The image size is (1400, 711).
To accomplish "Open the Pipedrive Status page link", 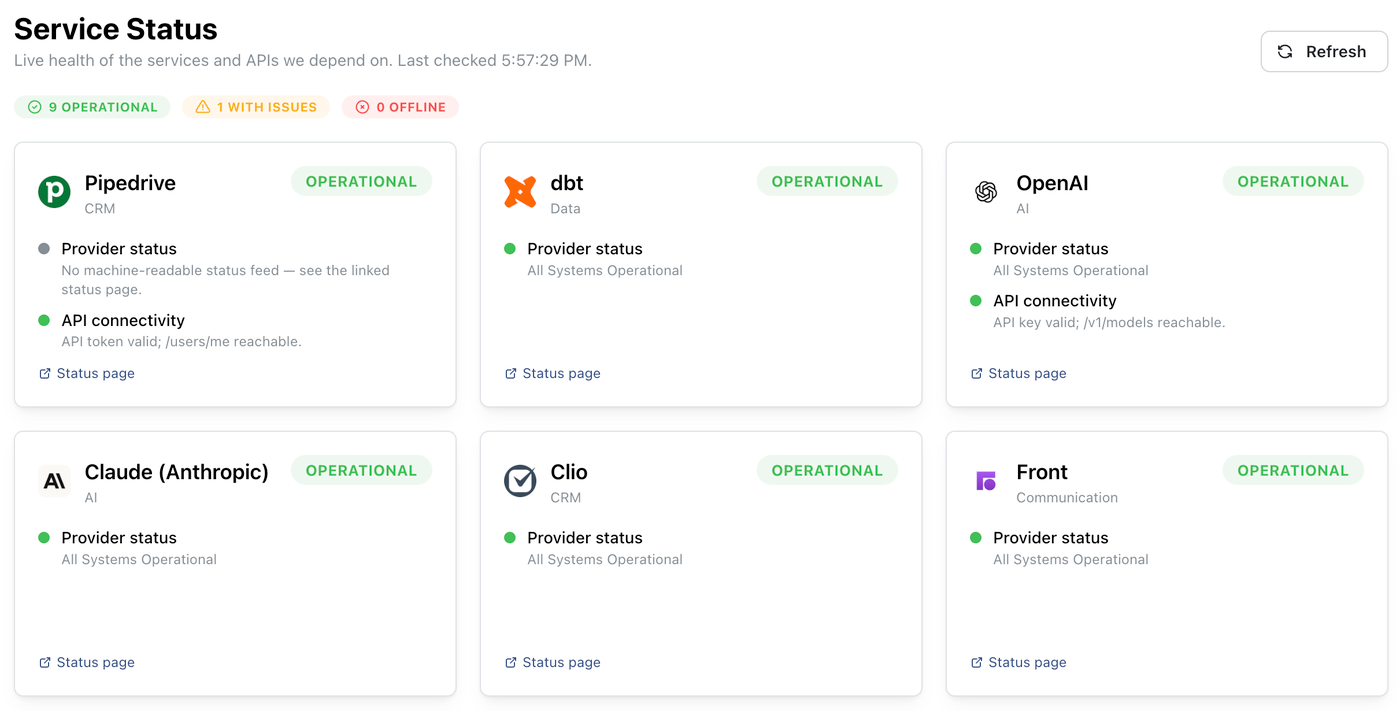I will pos(87,374).
